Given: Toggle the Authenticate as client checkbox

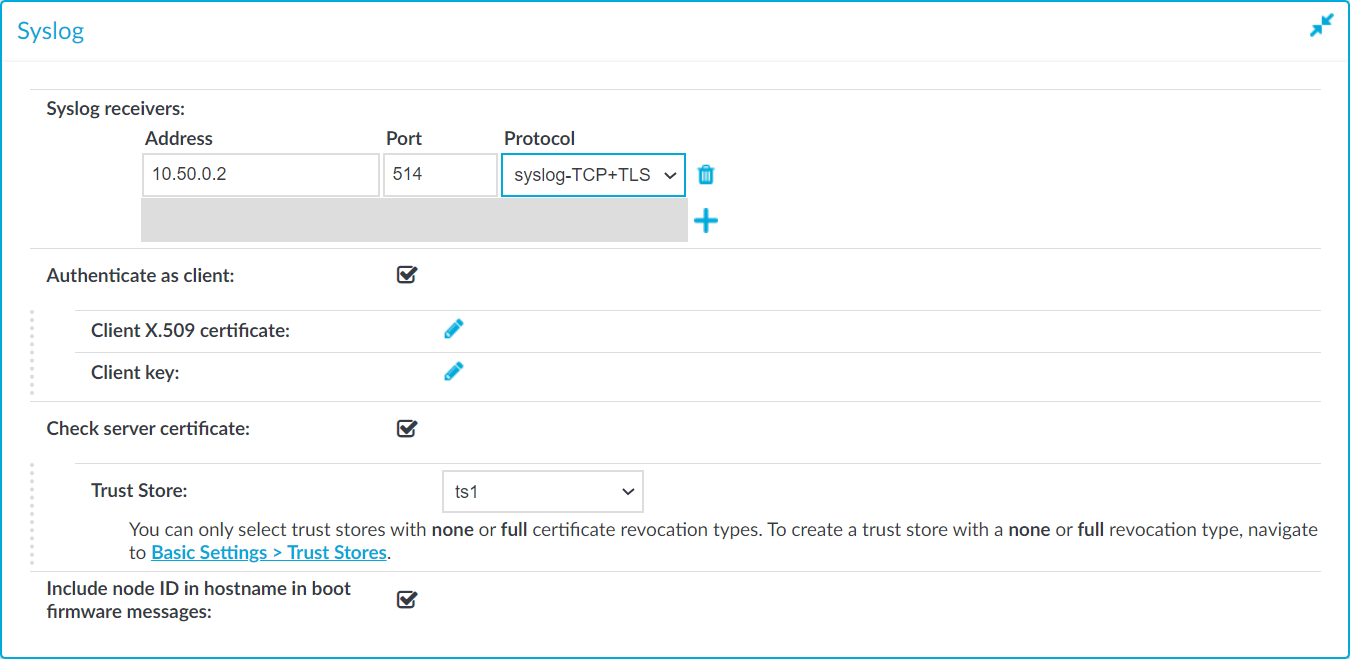Looking at the screenshot, I should (407, 275).
